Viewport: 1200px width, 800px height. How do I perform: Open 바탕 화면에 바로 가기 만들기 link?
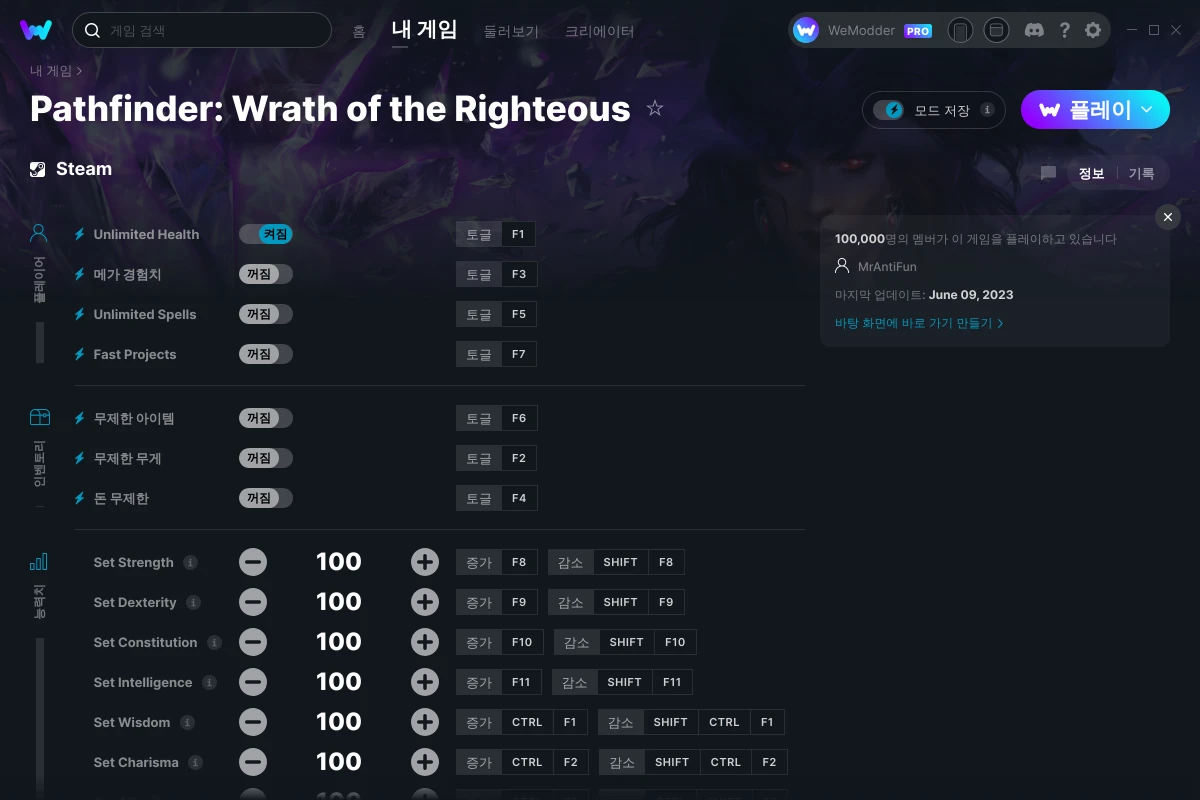pos(919,323)
